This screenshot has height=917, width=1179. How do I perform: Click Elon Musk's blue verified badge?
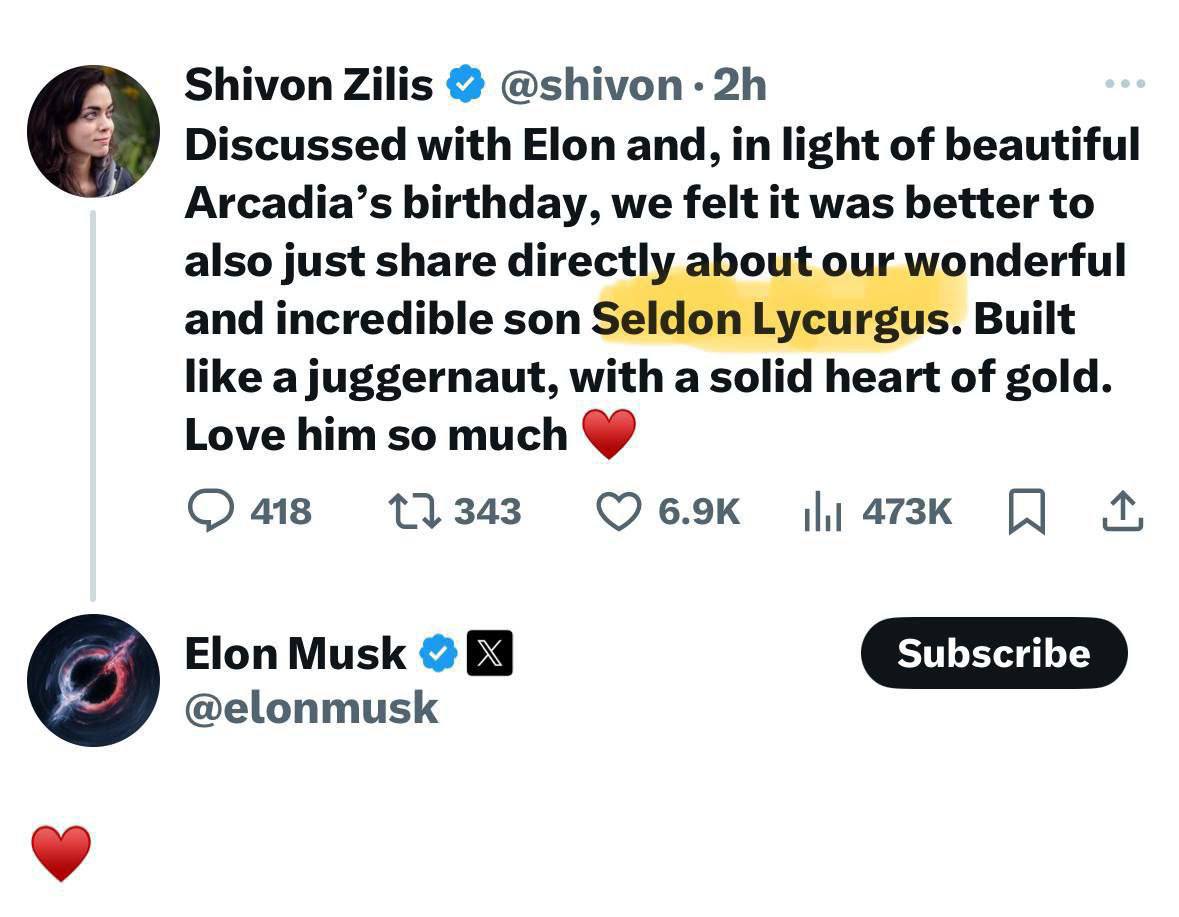(x=438, y=654)
